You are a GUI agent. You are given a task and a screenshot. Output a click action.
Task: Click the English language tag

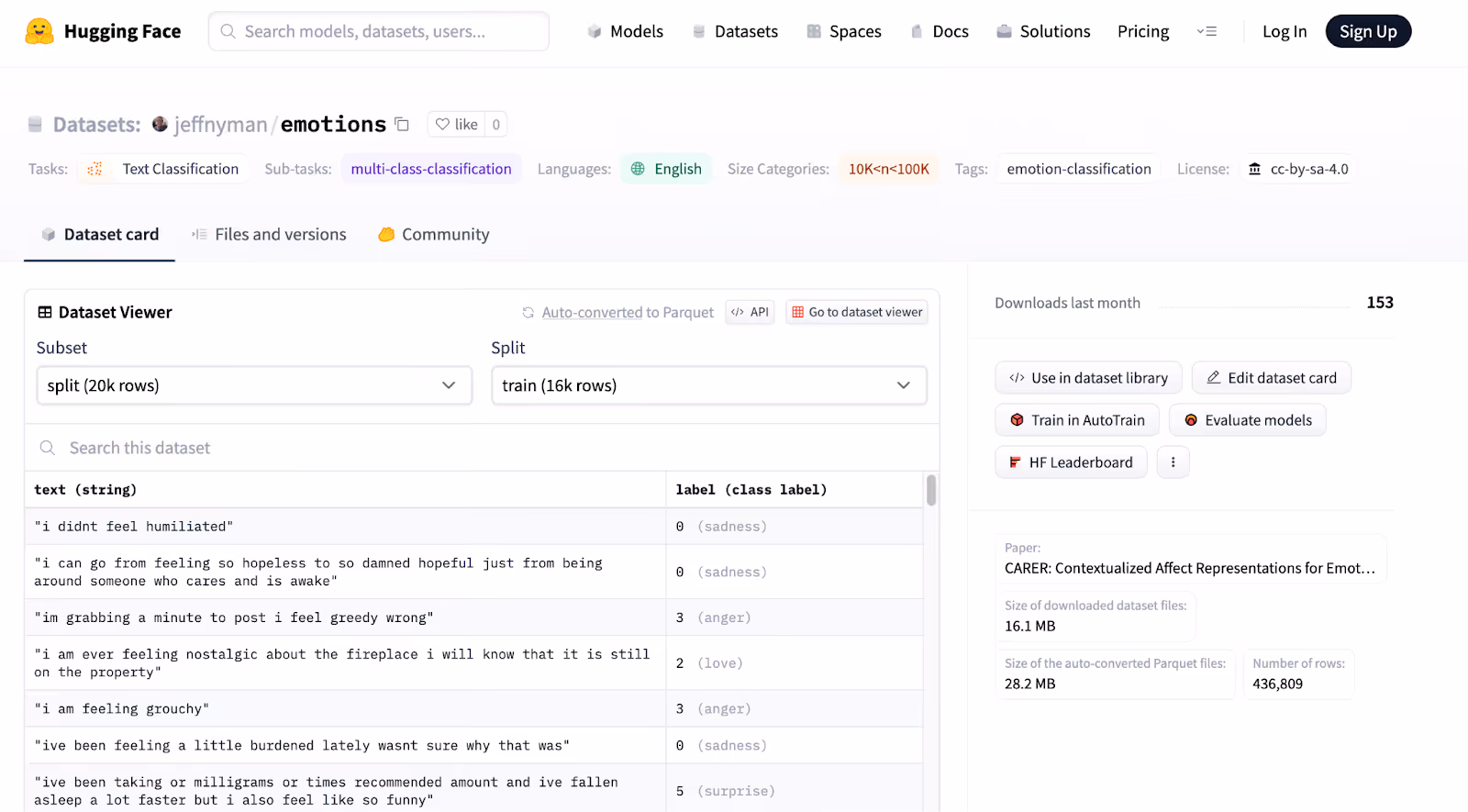point(666,169)
